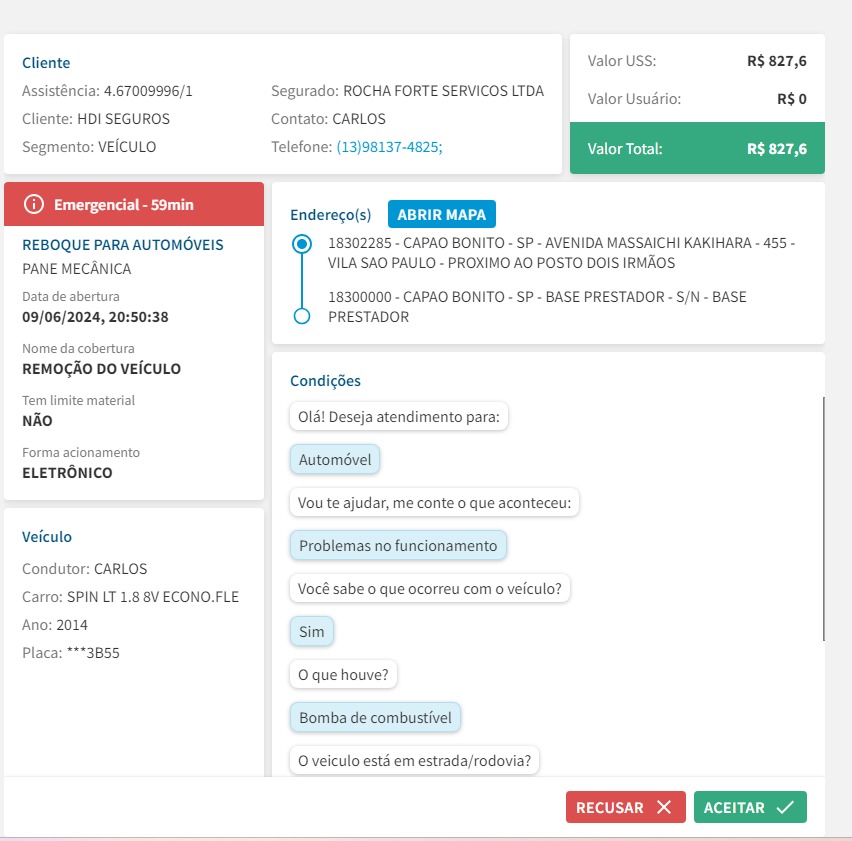
Task: Select the Problemas no funcionamento chip
Action: (398, 545)
